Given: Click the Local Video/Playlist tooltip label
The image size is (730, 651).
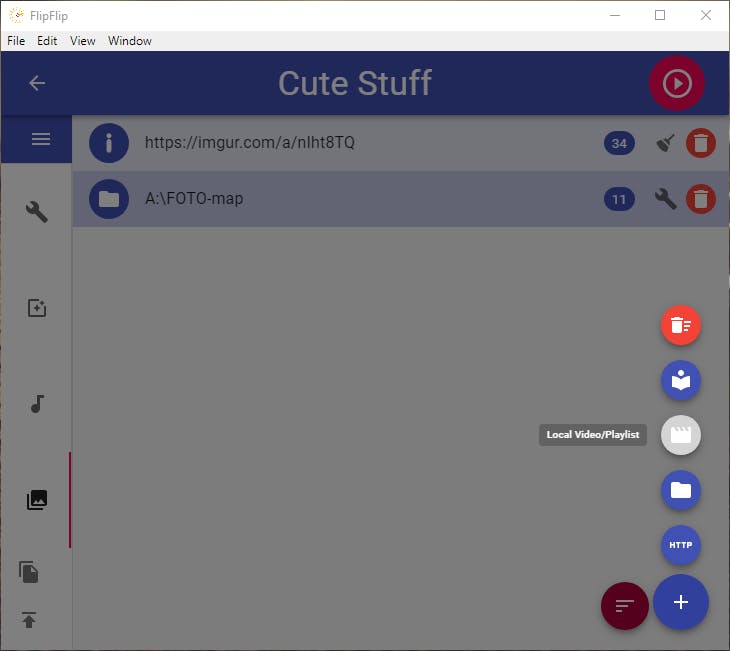Looking at the screenshot, I should tap(593, 435).
